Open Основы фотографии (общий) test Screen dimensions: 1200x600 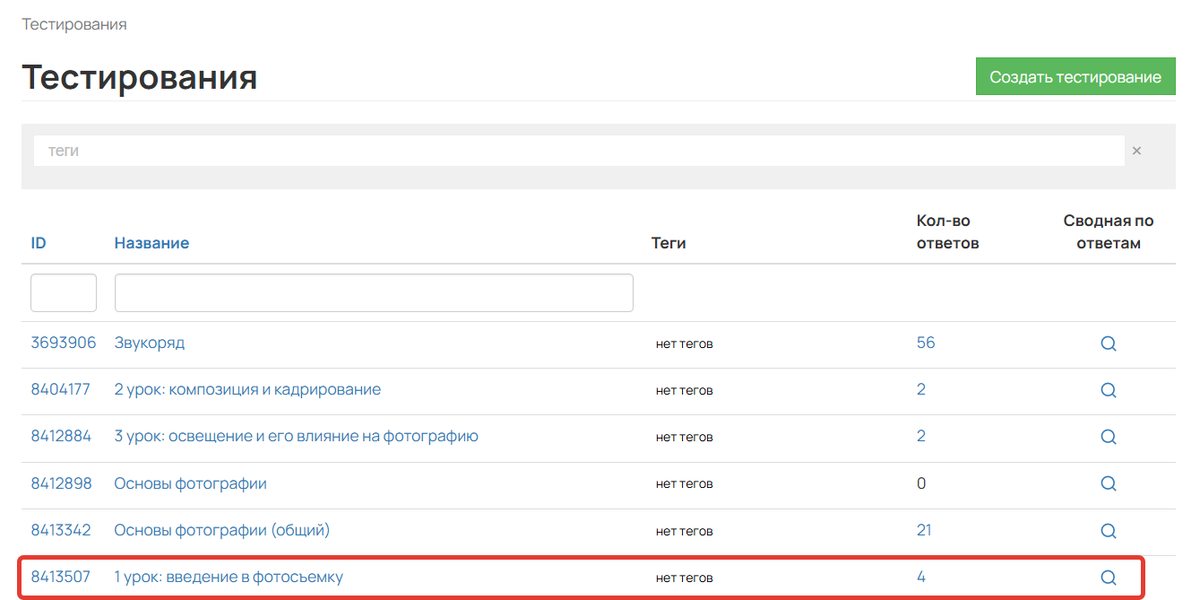221,530
